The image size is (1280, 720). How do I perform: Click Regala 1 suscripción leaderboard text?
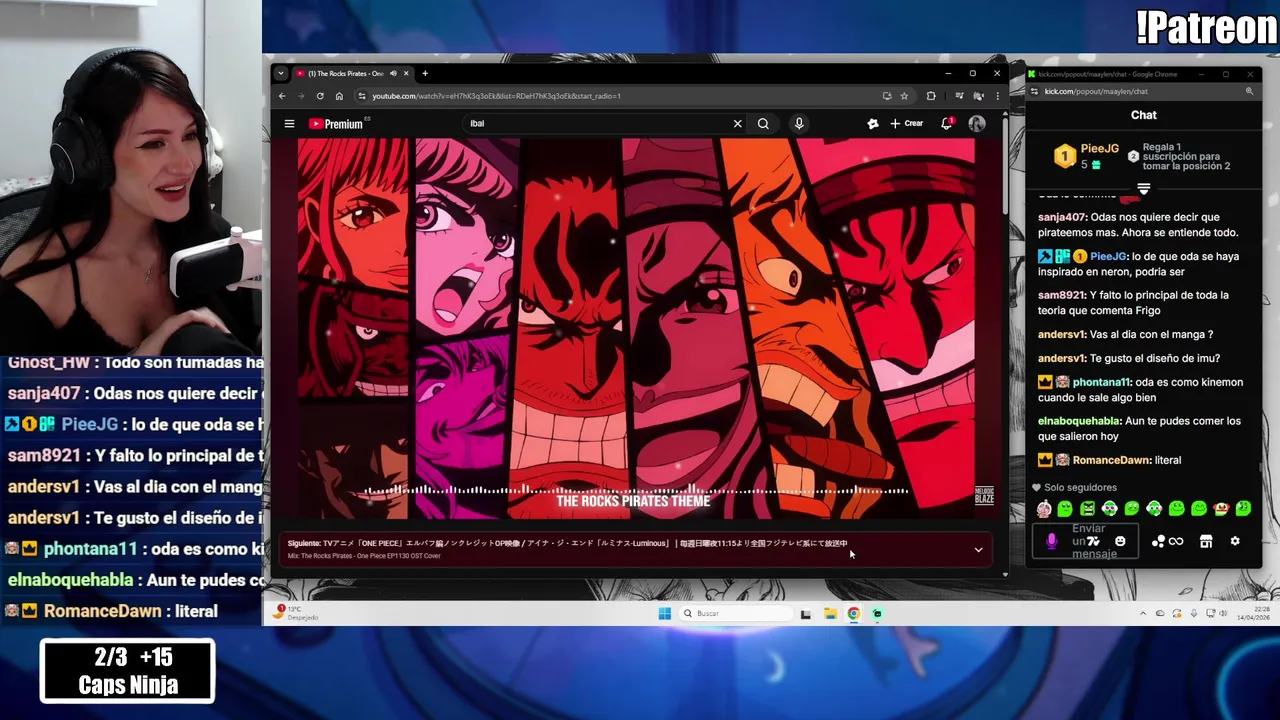(1186, 156)
